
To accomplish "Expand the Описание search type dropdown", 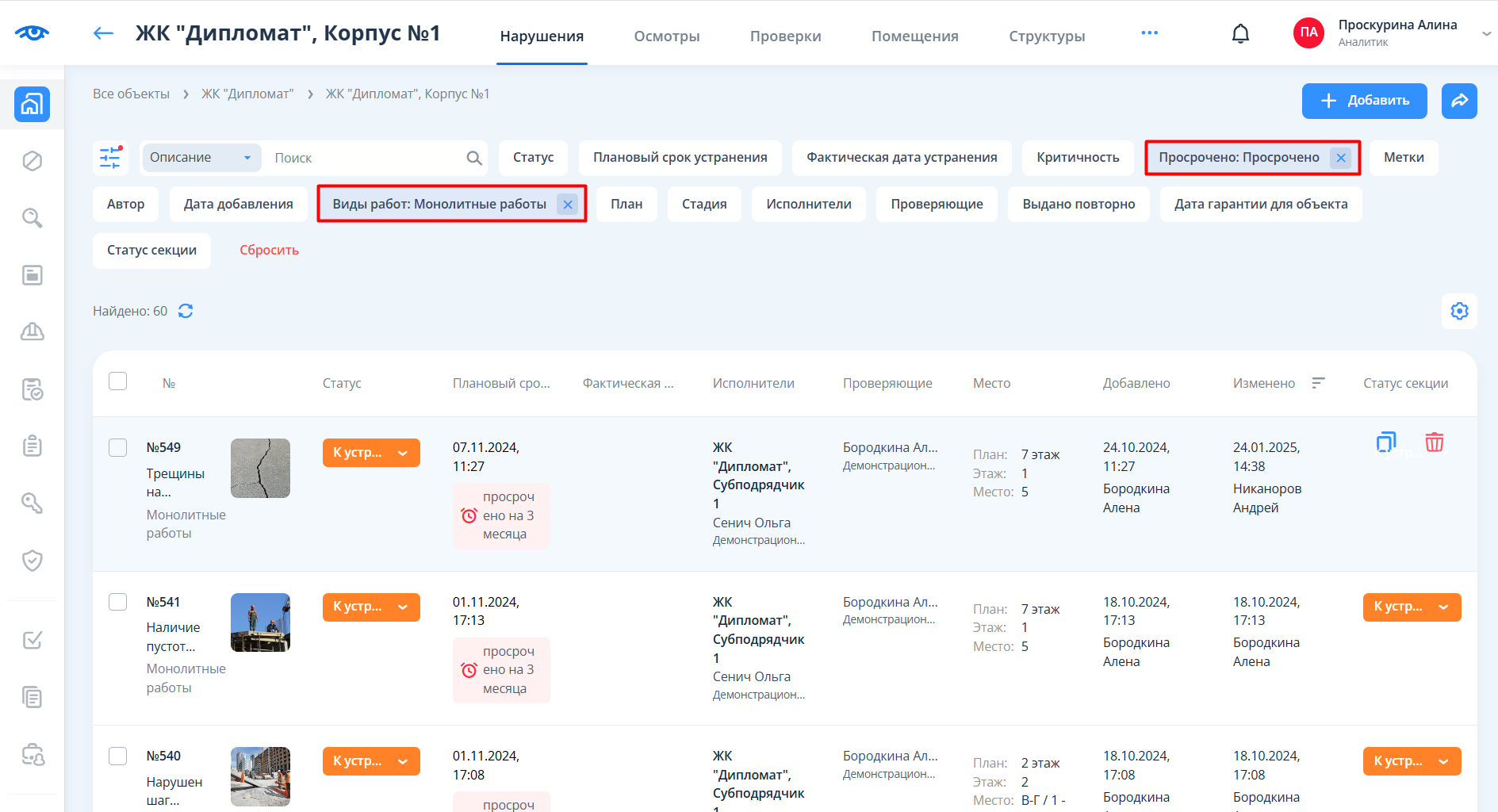I will pos(201,158).
